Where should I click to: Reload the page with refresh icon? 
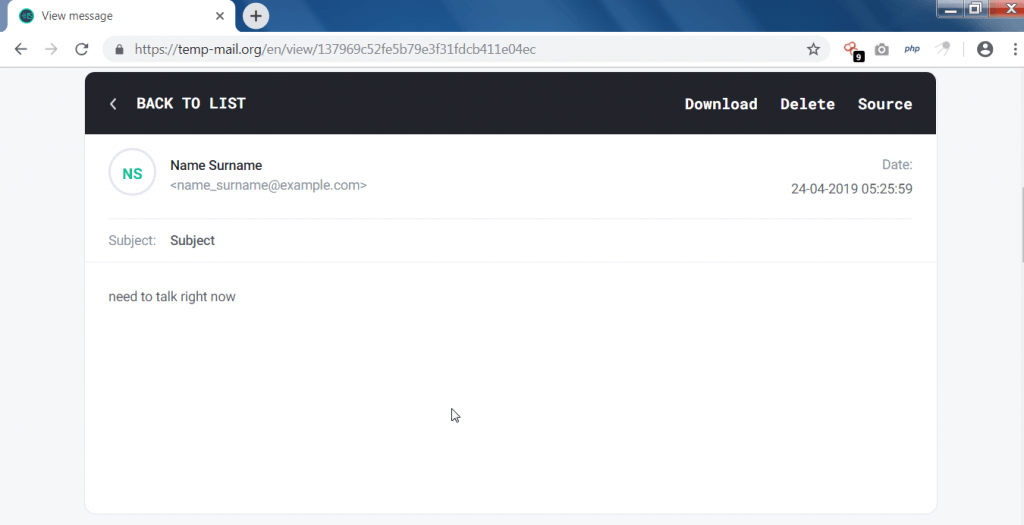click(82, 49)
